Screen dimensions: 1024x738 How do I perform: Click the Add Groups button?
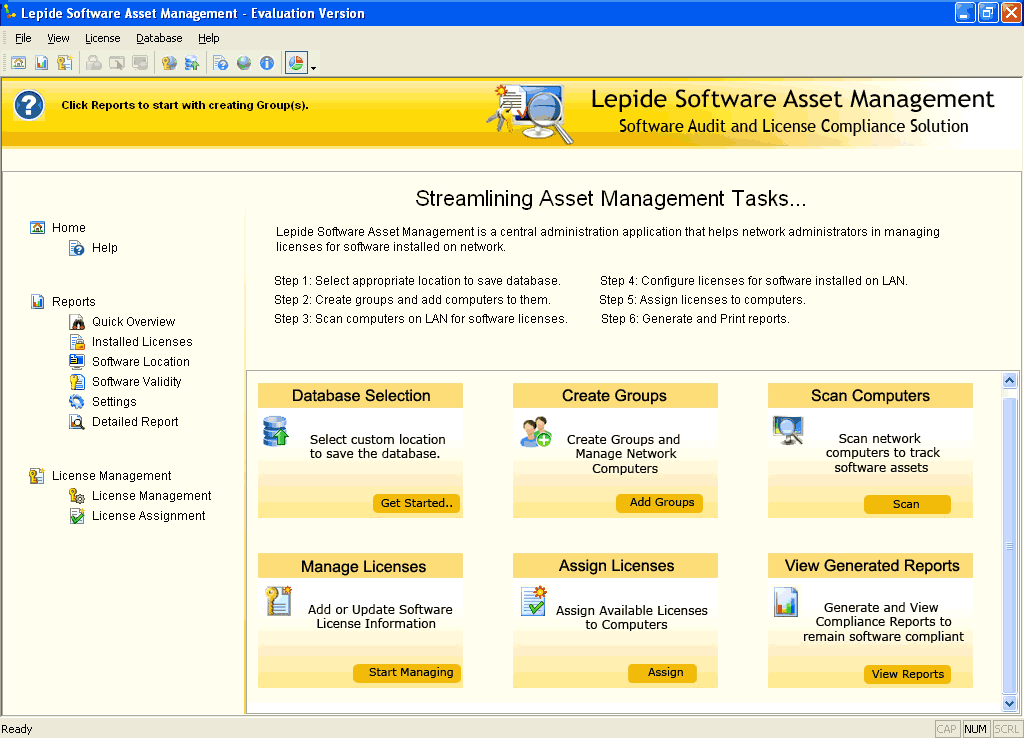[660, 503]
